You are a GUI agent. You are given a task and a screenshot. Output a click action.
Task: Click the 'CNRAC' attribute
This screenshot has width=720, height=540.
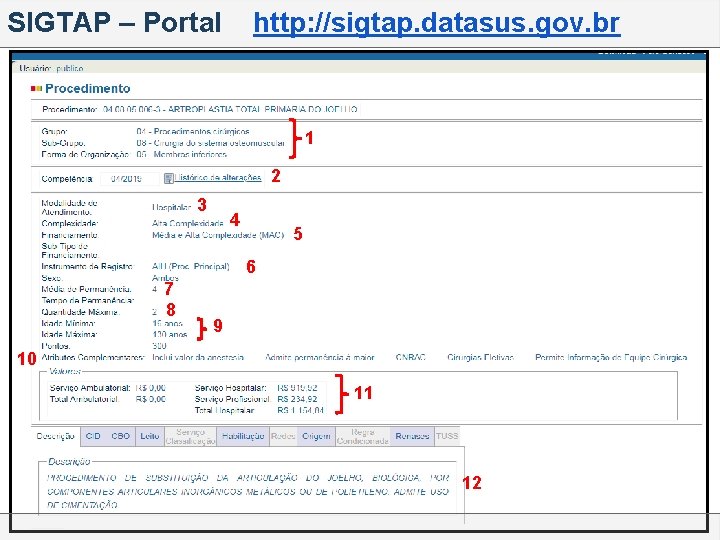[x=411, y=357]
